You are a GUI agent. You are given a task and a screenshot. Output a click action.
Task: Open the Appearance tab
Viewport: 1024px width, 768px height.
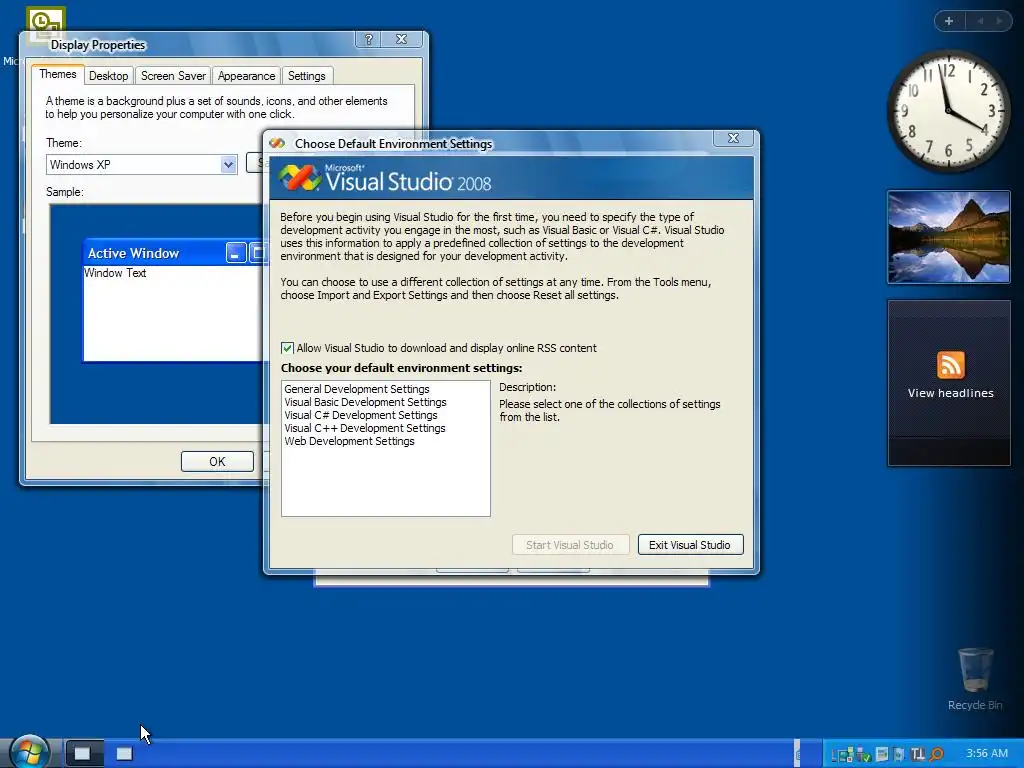[x=246, y=76]
